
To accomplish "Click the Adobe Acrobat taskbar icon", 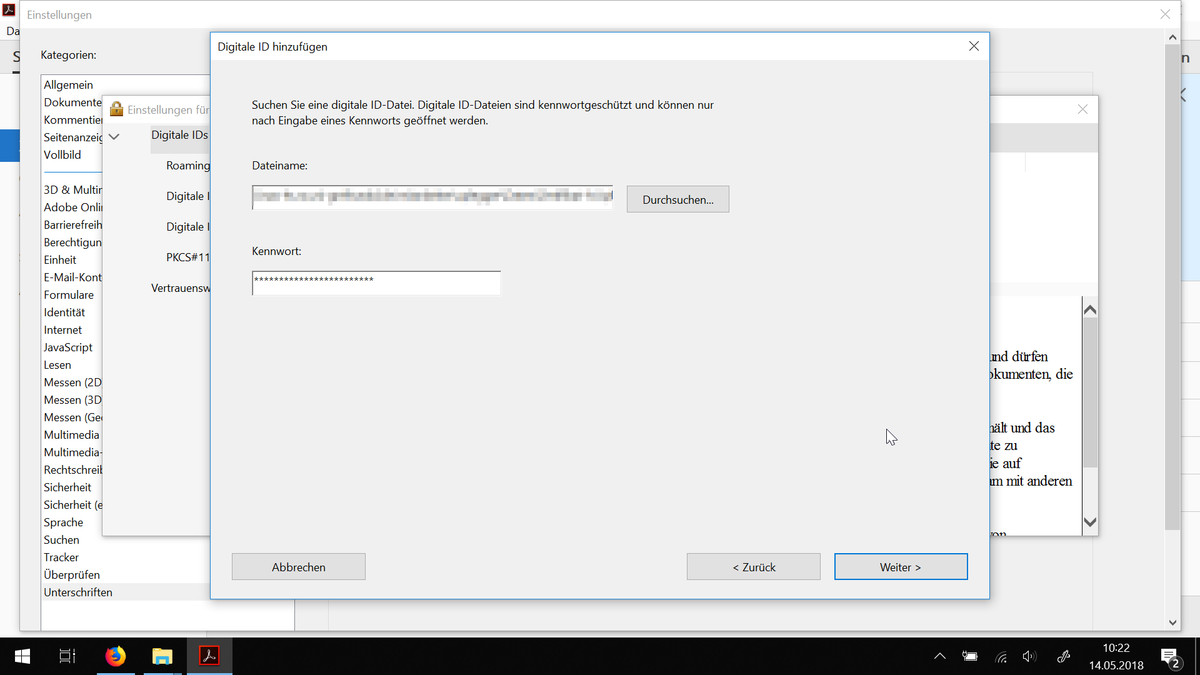I will pos(209,656).
